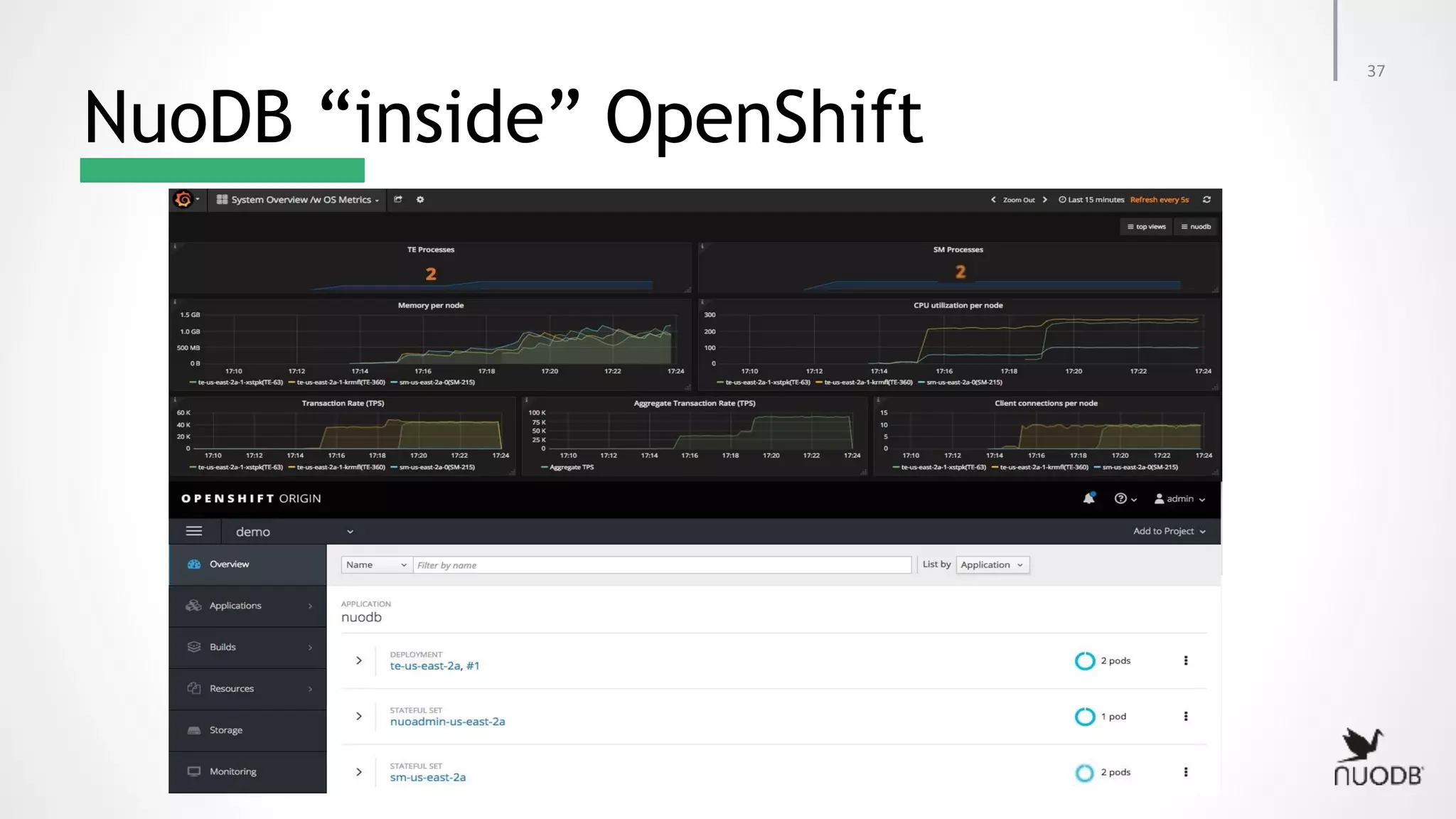The height and width of the screenshot is (819, 1456).
Task: Toggle sm-us-east-2a-0 series in Memory legend
Action: [x=433, y=382]
